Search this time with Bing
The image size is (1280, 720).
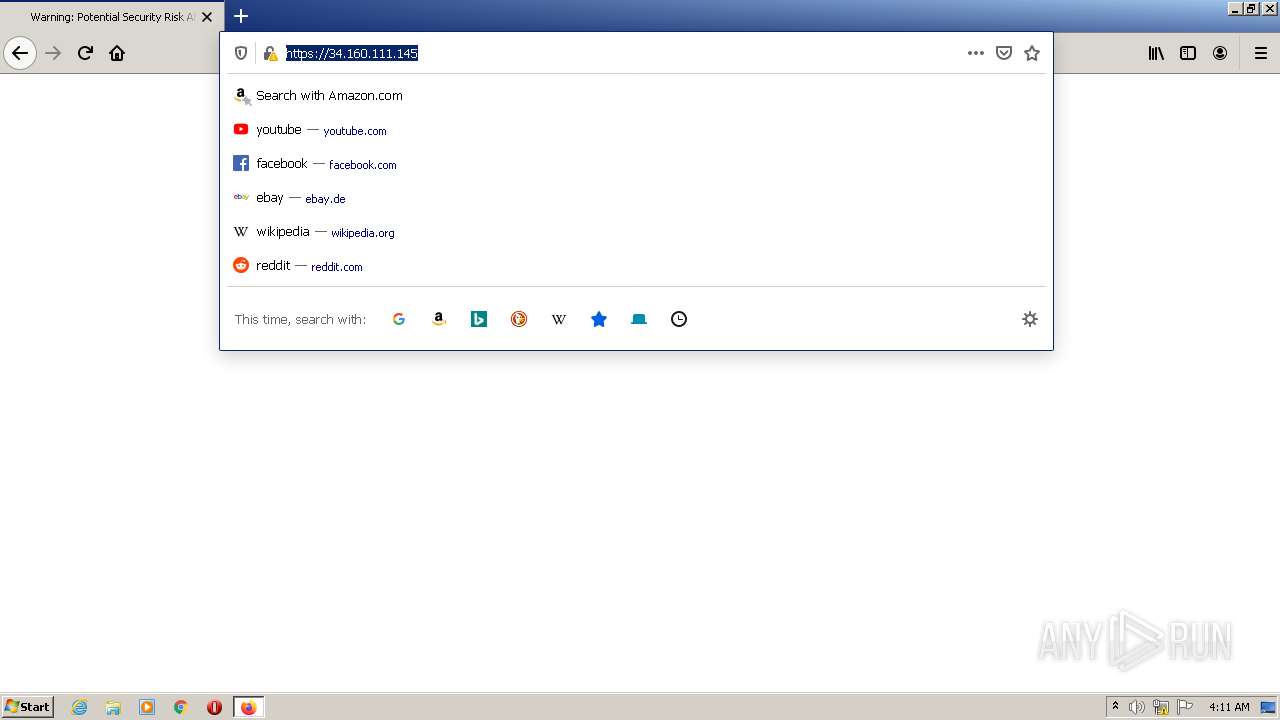pyautogui.click(x=479, y=319)
